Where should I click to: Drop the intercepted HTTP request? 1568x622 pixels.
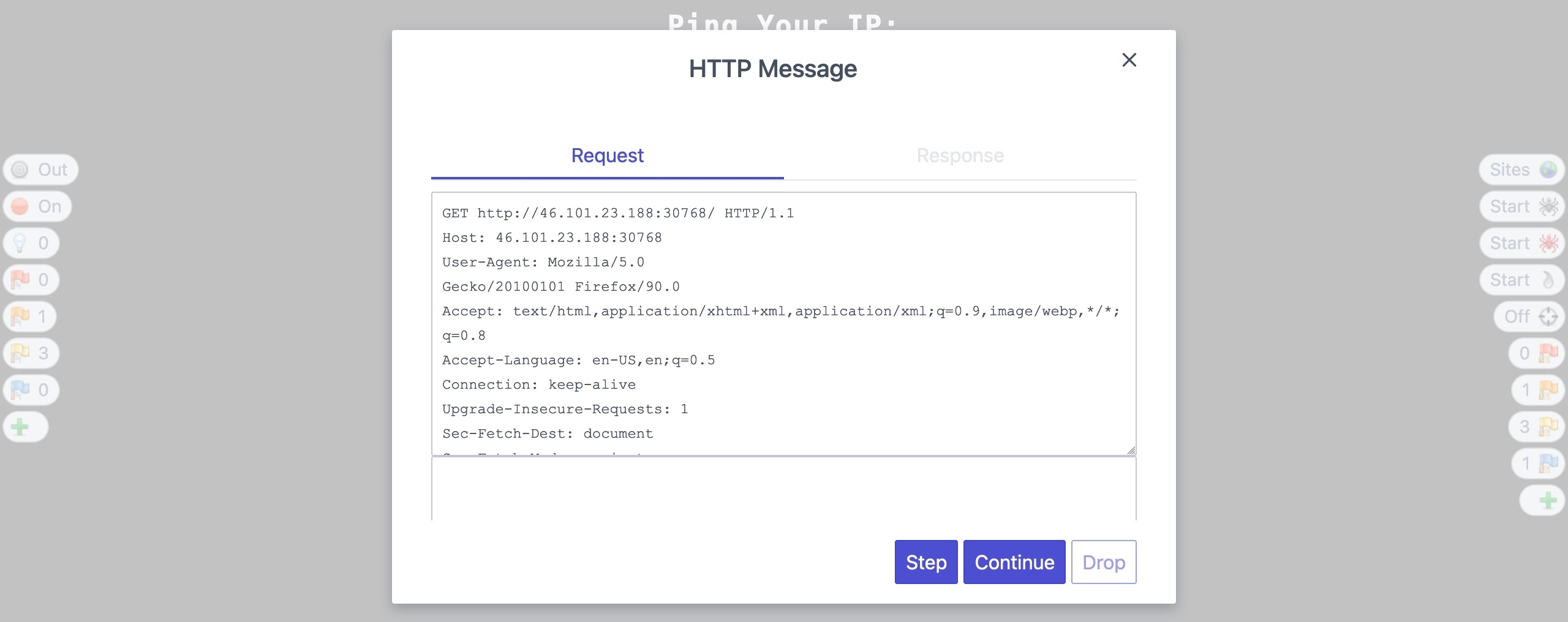tap(1103, 562)
